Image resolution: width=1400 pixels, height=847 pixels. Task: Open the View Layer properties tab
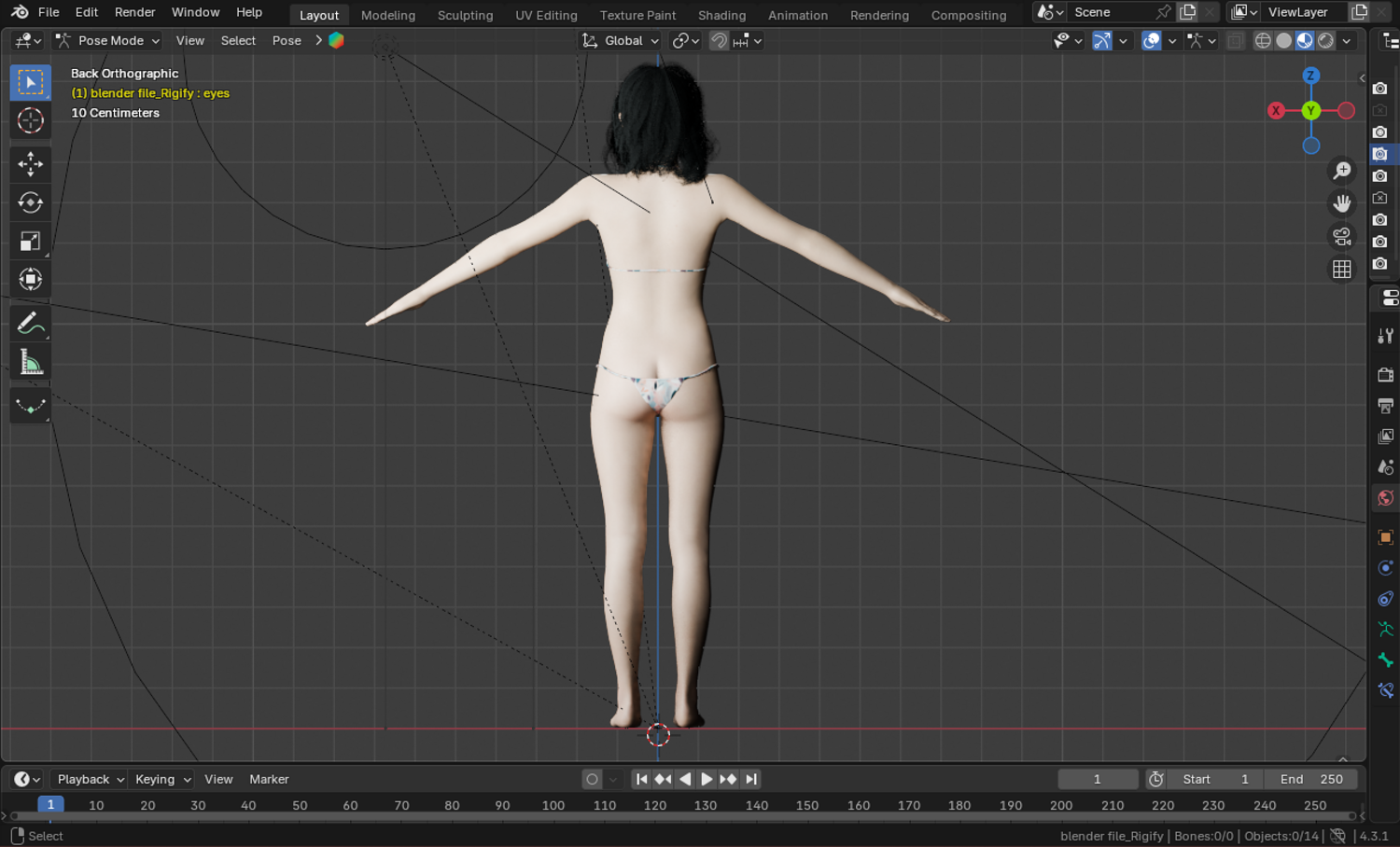pos(1386,437)
